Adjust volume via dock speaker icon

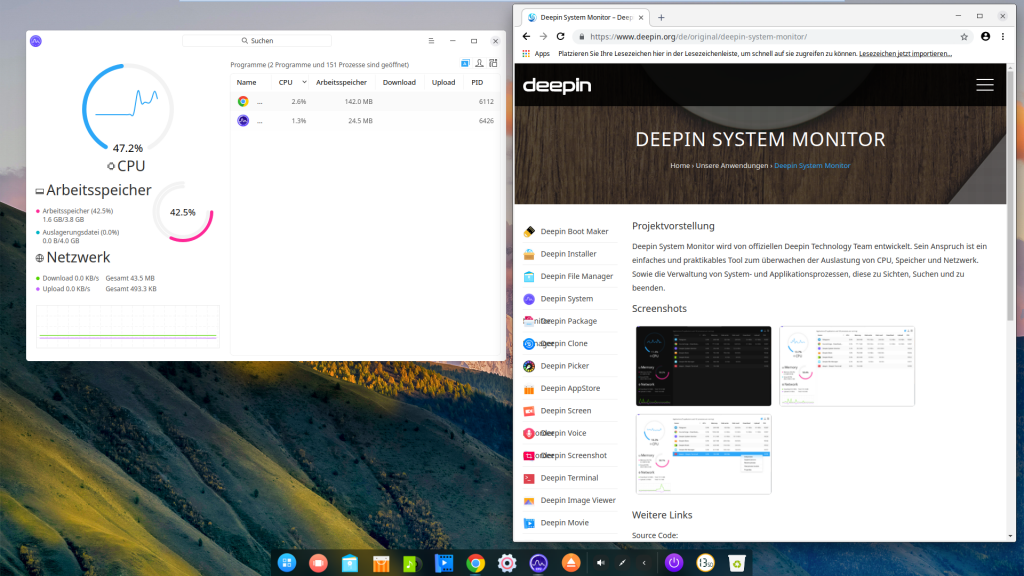coord(600,563)
